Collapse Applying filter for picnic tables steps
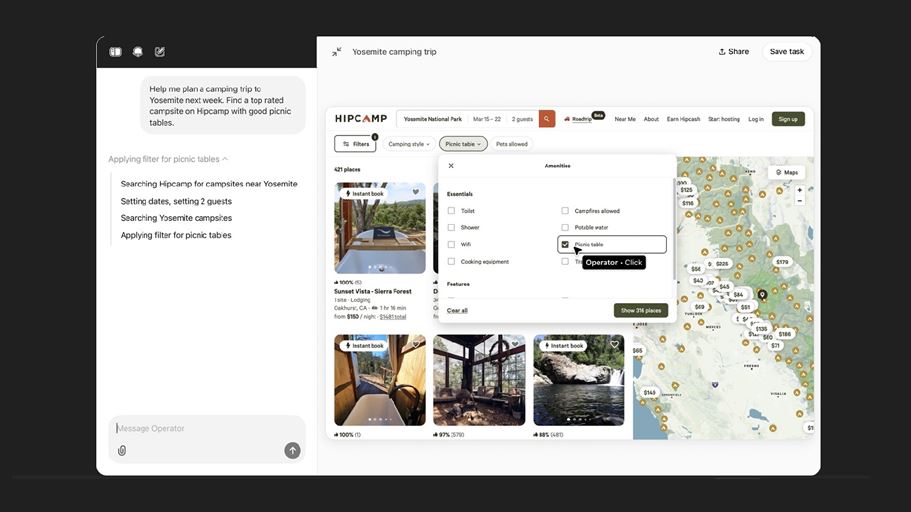 point(168,159)
